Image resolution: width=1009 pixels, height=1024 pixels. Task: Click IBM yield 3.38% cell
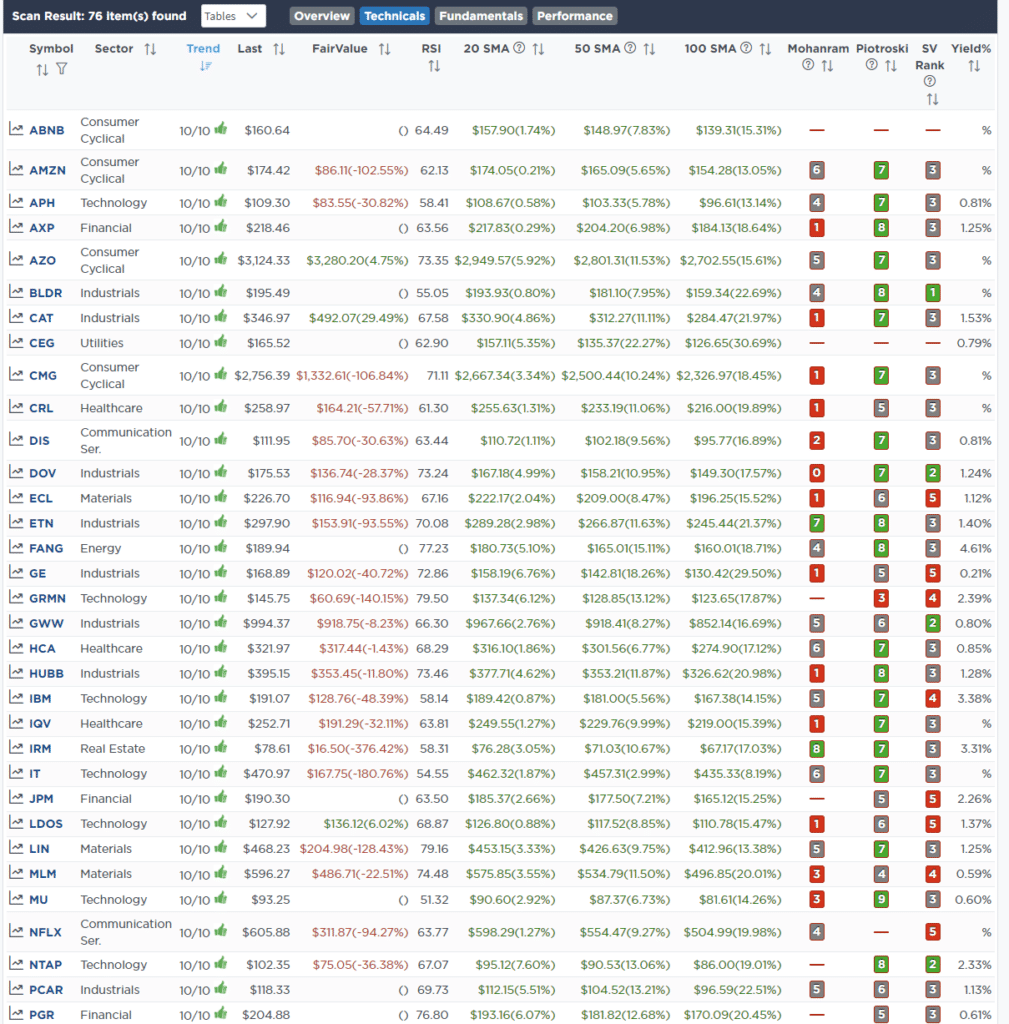[x=974, y=698]
